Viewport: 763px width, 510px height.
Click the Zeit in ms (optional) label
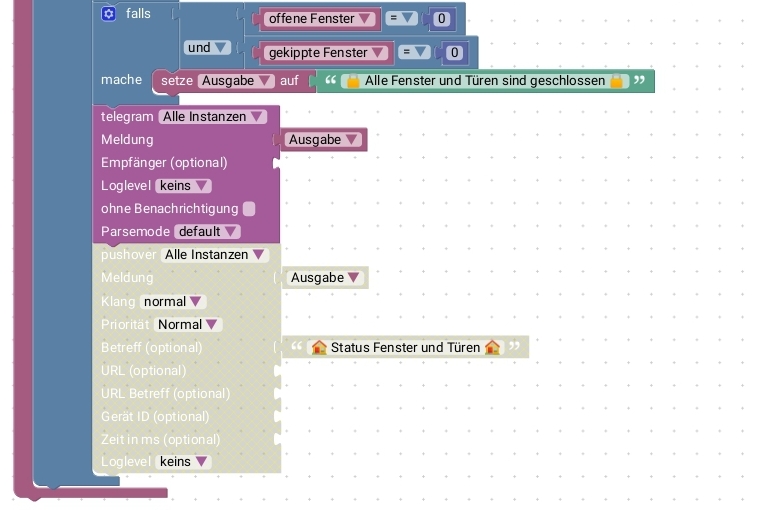[161, 439]
